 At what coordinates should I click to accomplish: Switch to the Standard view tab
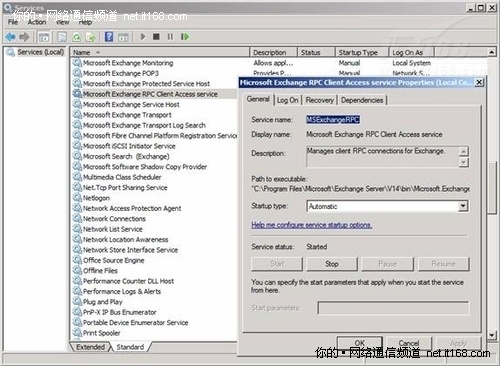[130, 347]
